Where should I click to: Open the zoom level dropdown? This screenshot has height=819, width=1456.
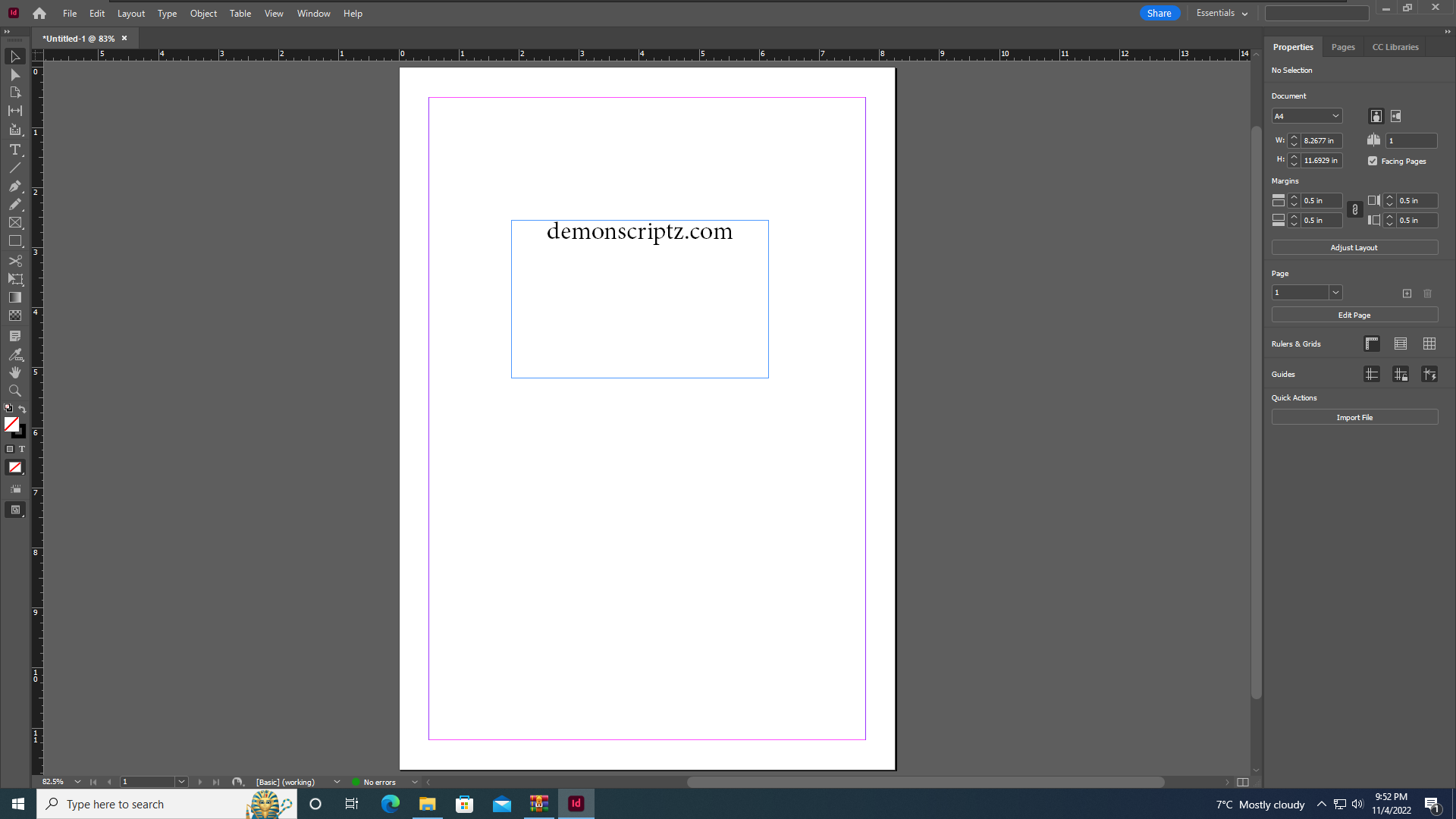click(x=77, y=782)
